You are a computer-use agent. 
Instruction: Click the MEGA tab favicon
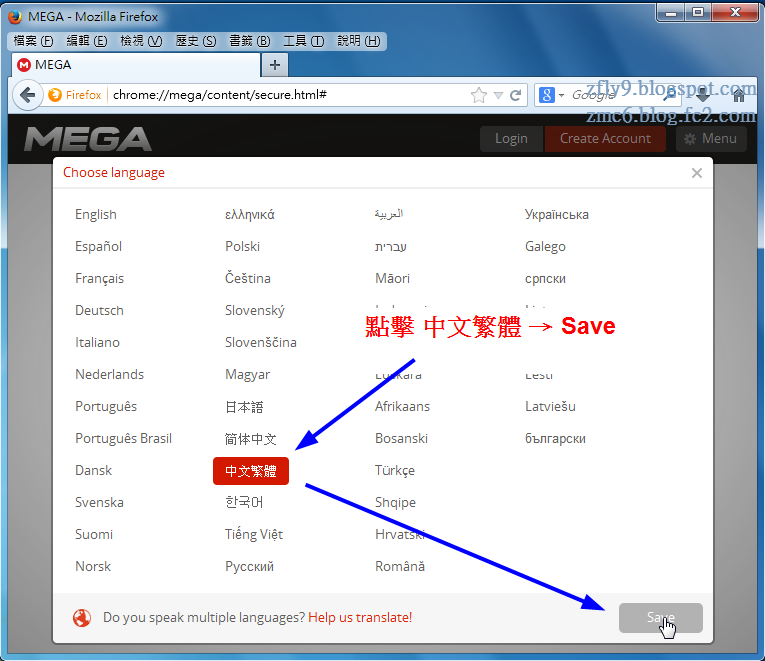click(x=23, y=65)
